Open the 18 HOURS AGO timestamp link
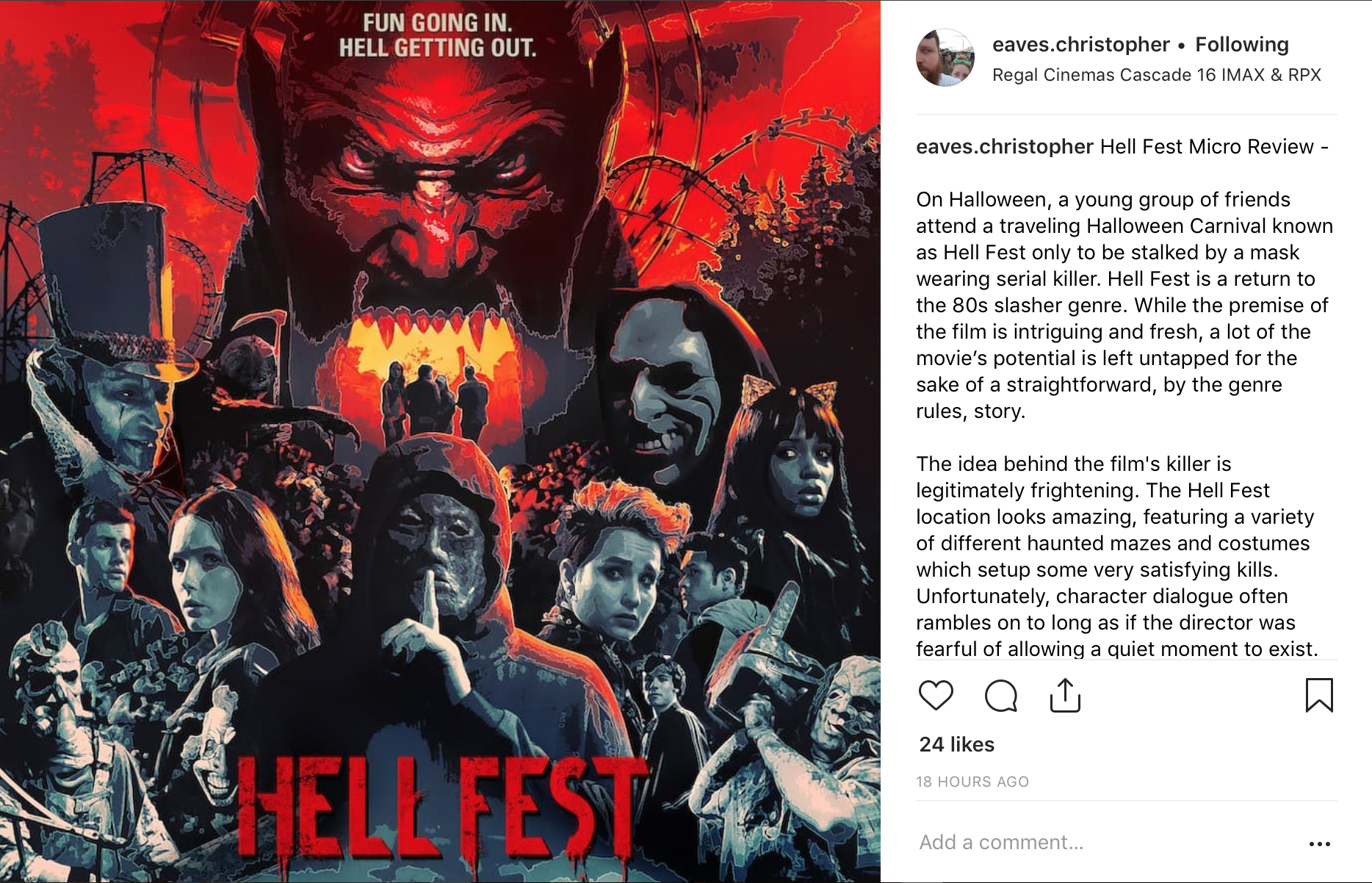The height and width of the screenshot is (883, 1372). 972,782
